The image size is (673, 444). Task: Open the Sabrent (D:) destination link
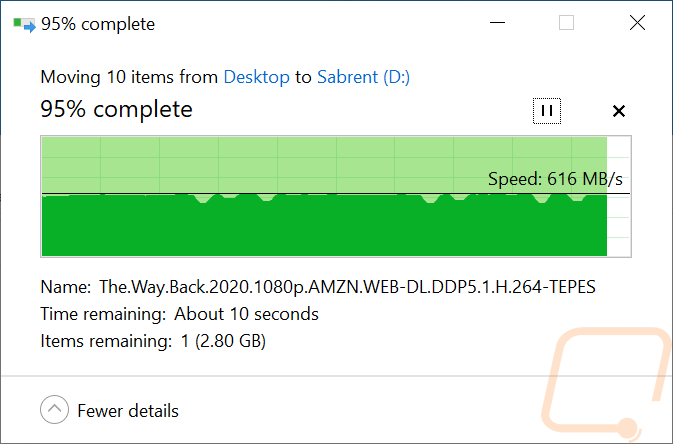tap(365, 77)
